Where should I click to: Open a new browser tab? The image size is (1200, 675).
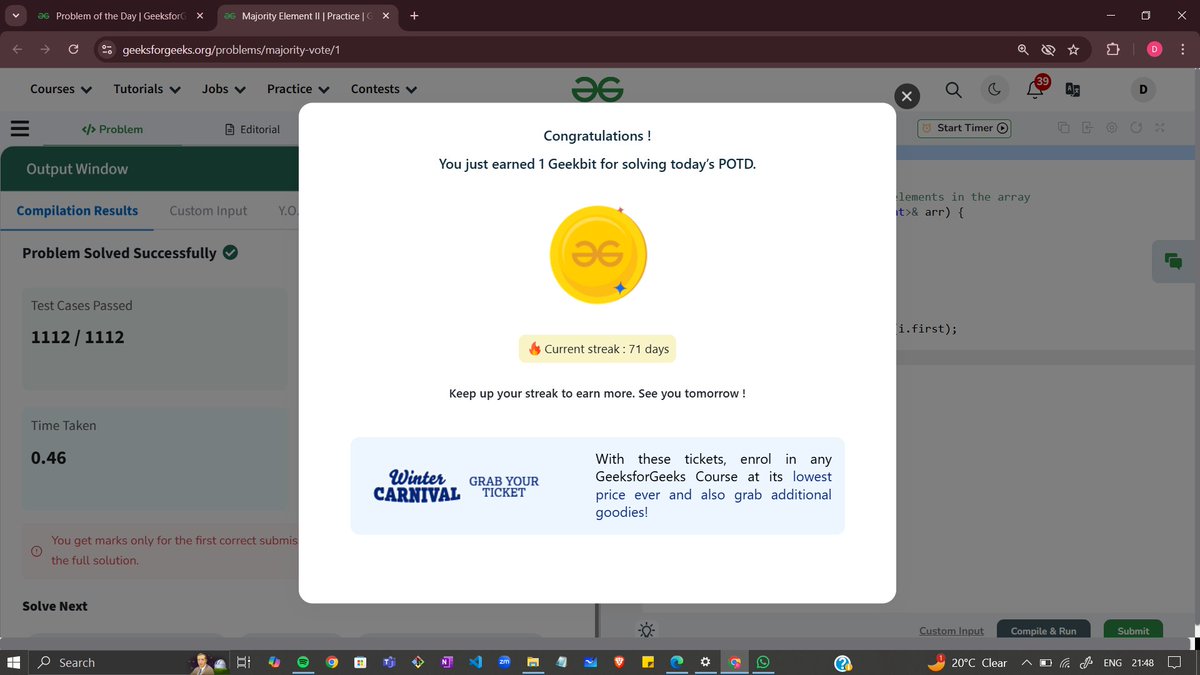click(x=414, y=16)
